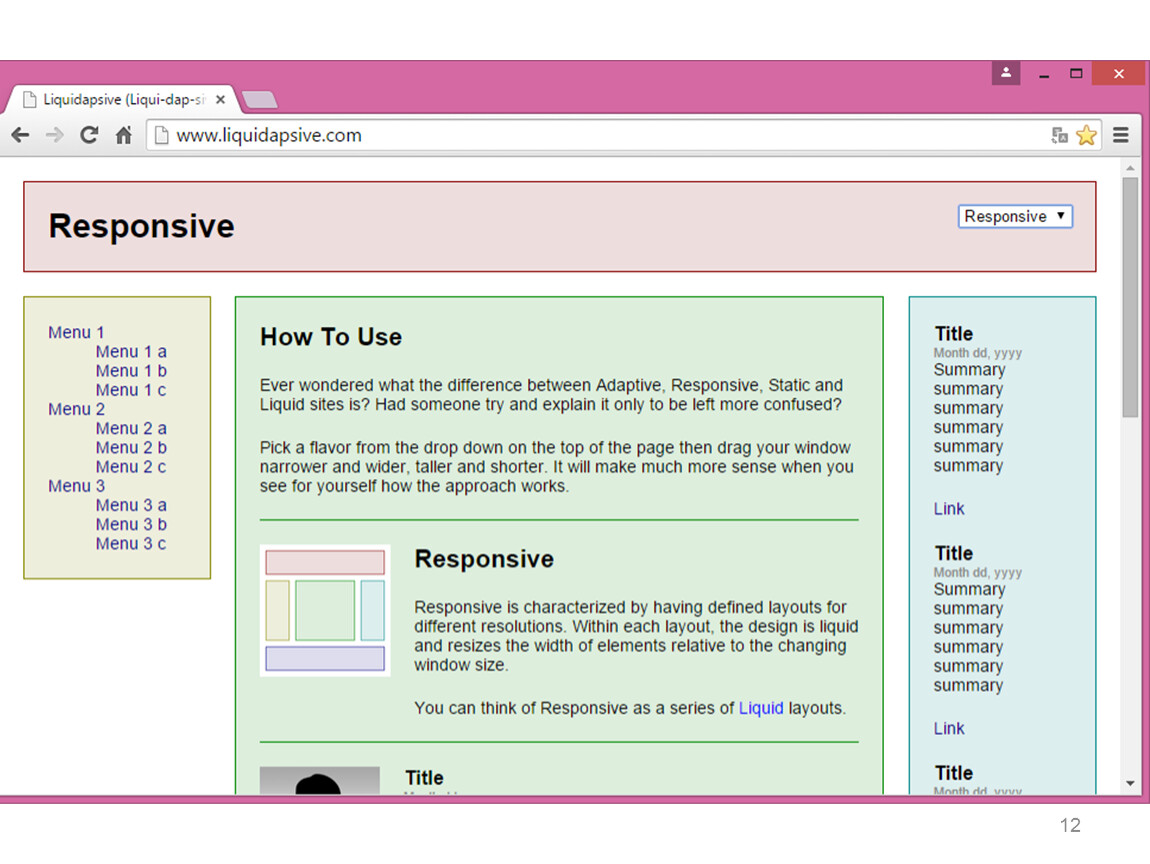The image size is (1150, 864).
Task: Open the Responsive layout dropdown
Action: pyautogui.click(x=1015, y=216)
